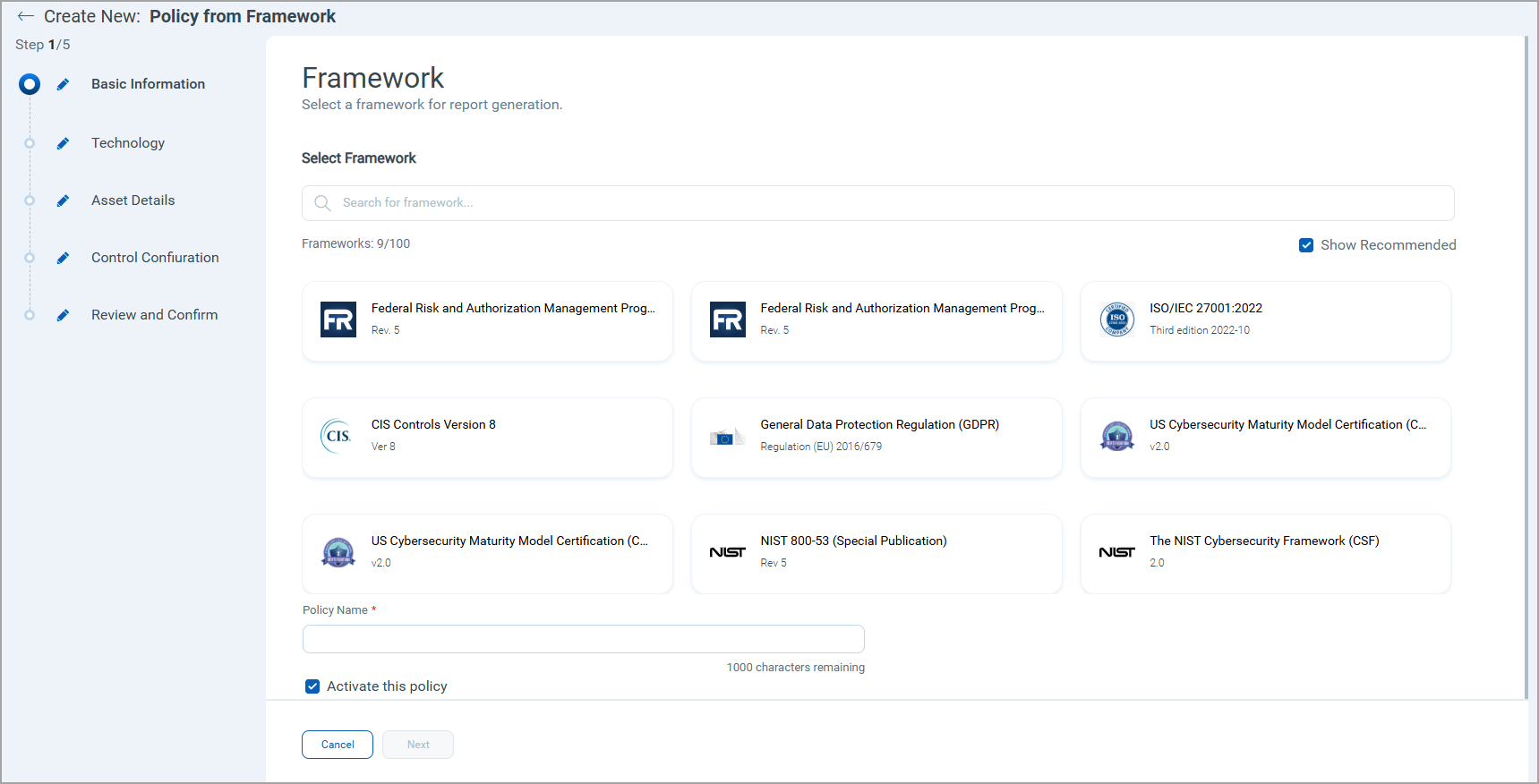The height and width of the screenshot is (784, 1539).
Task: Click the GDPR EU flag icon
Action: pyautogui.click(x=727, y=437)
